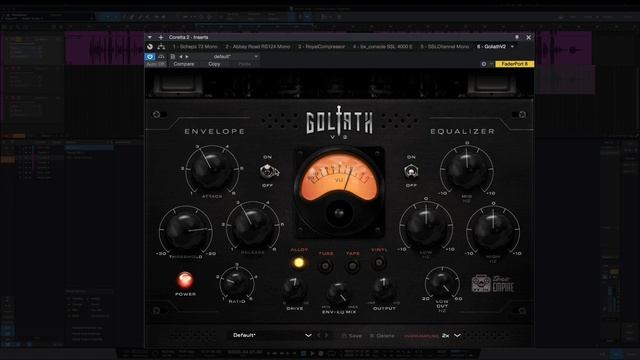Image resolution: width=640 pixels, height=360 pixels.
Task: Select the Alloy saturation mode lamp
Action: [299, 263]
